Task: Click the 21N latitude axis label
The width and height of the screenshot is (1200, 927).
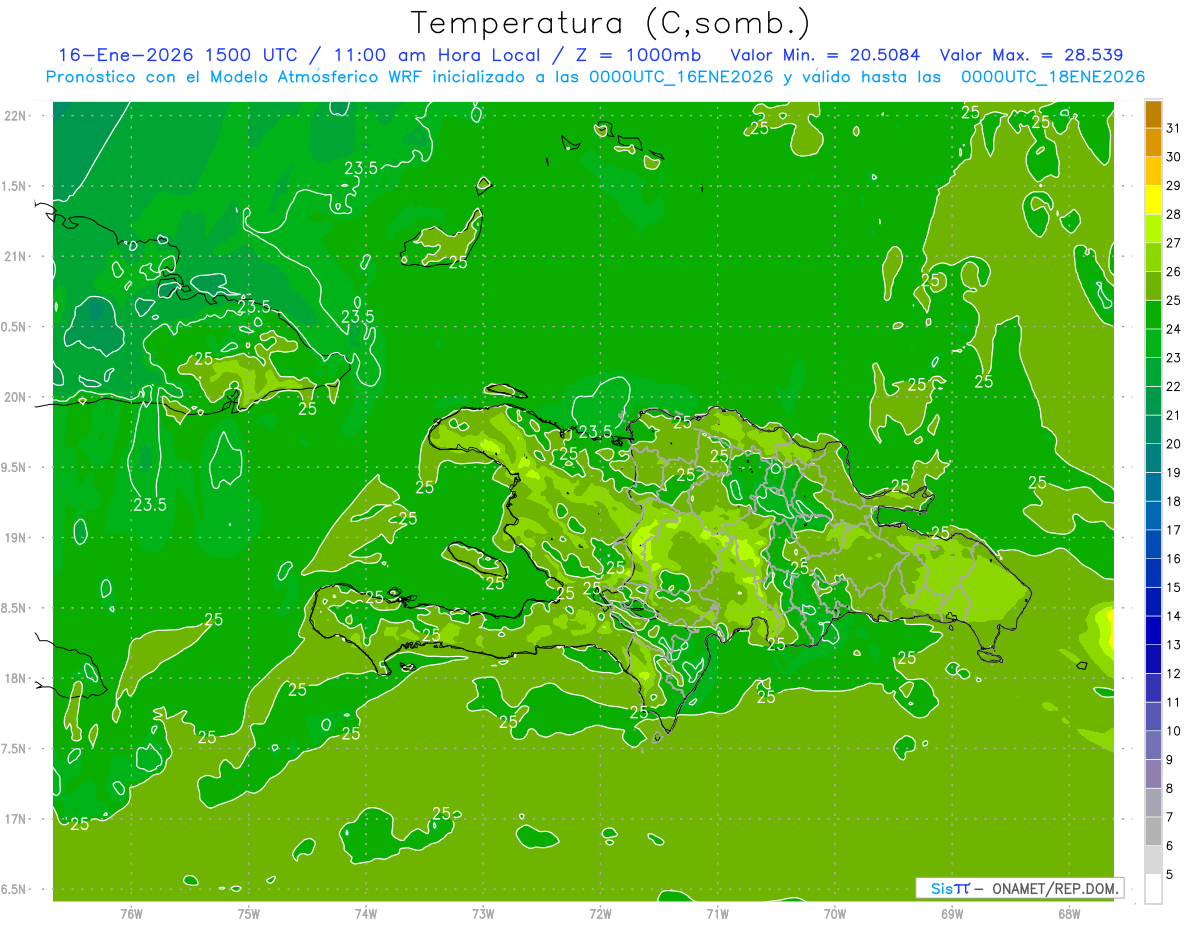Action: (14, 256)
